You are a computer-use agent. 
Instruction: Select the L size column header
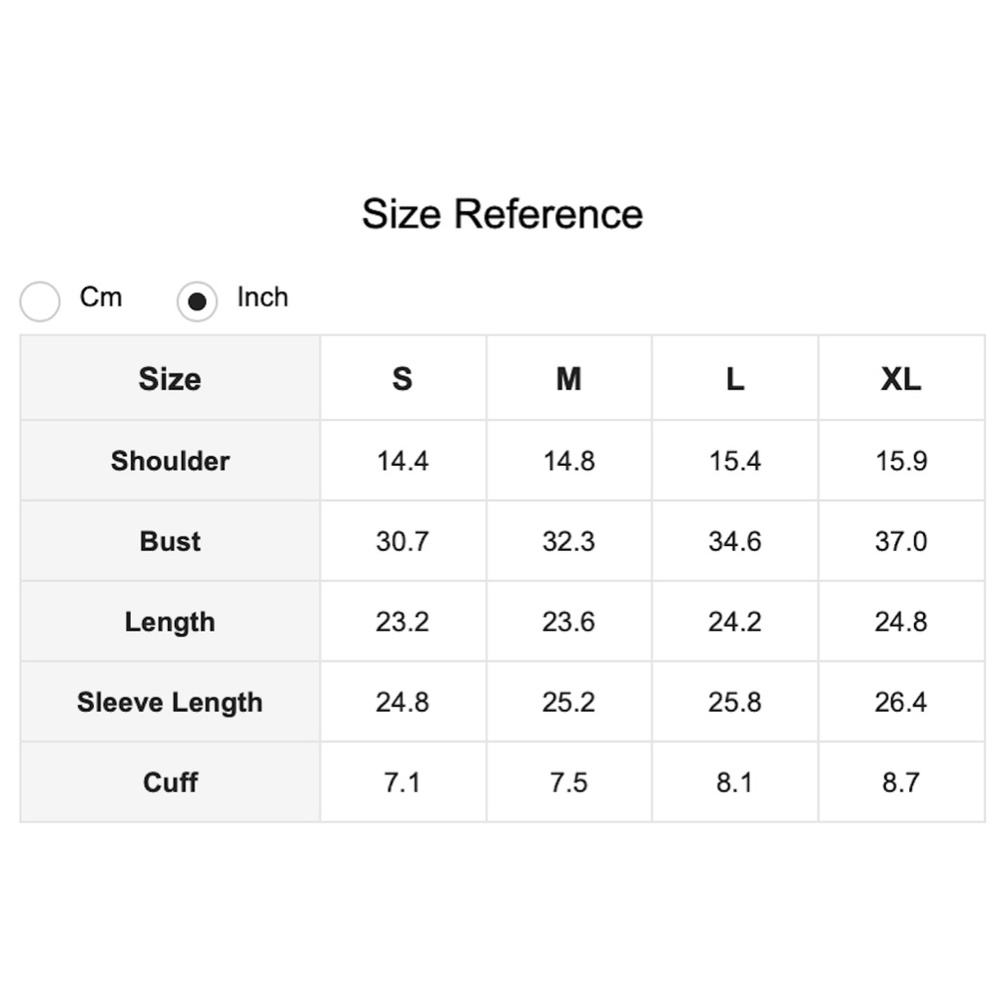(735, 378)
